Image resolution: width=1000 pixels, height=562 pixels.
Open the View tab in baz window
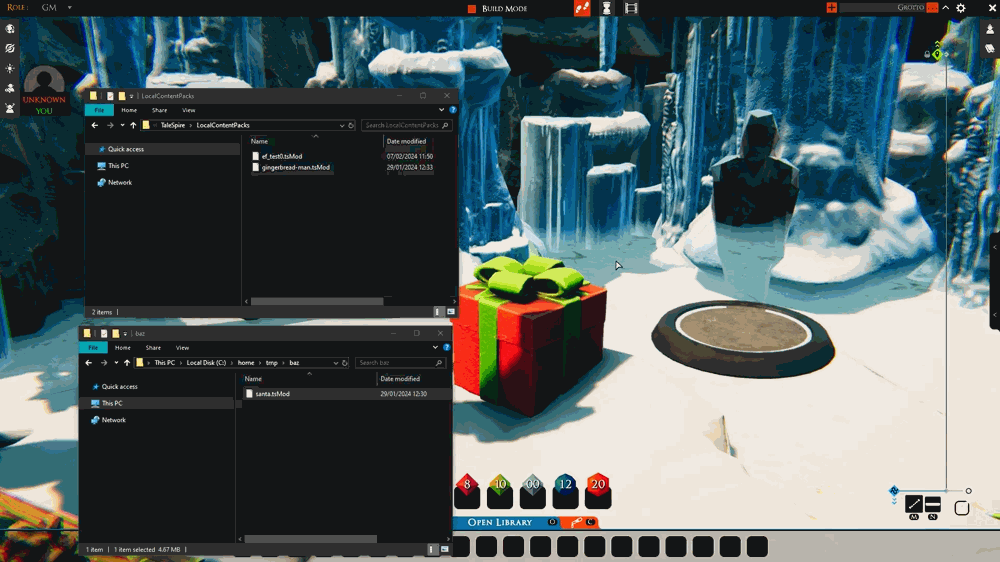(182, 348)
